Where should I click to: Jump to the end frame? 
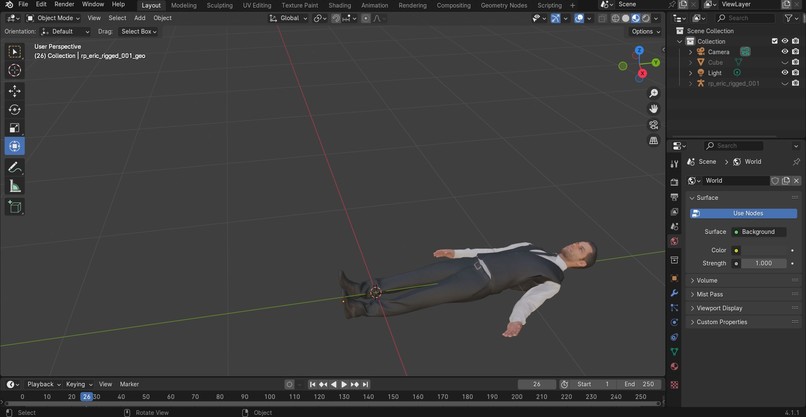(x=365, y=384)
